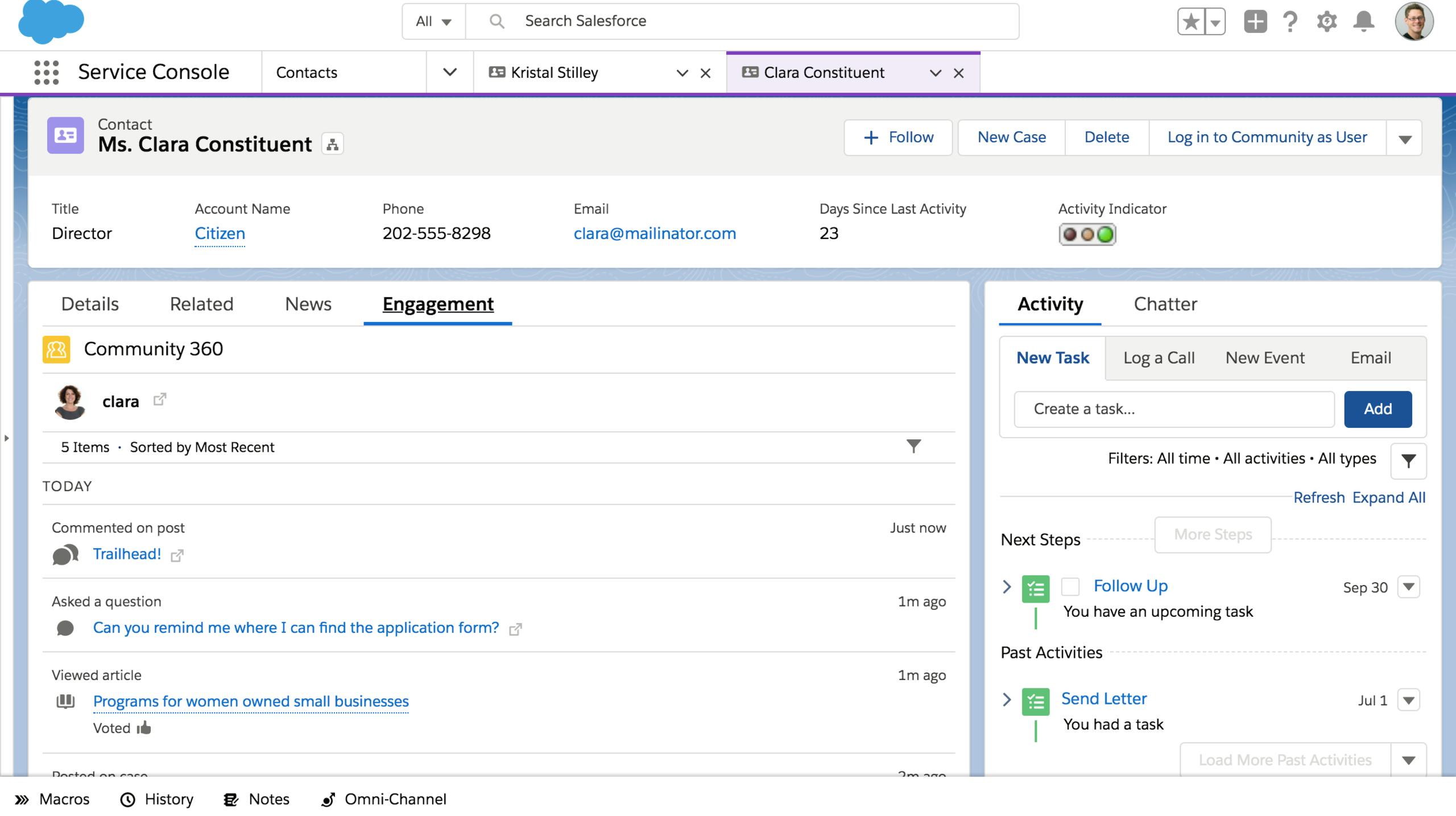Select the Activity tab

1050,304
